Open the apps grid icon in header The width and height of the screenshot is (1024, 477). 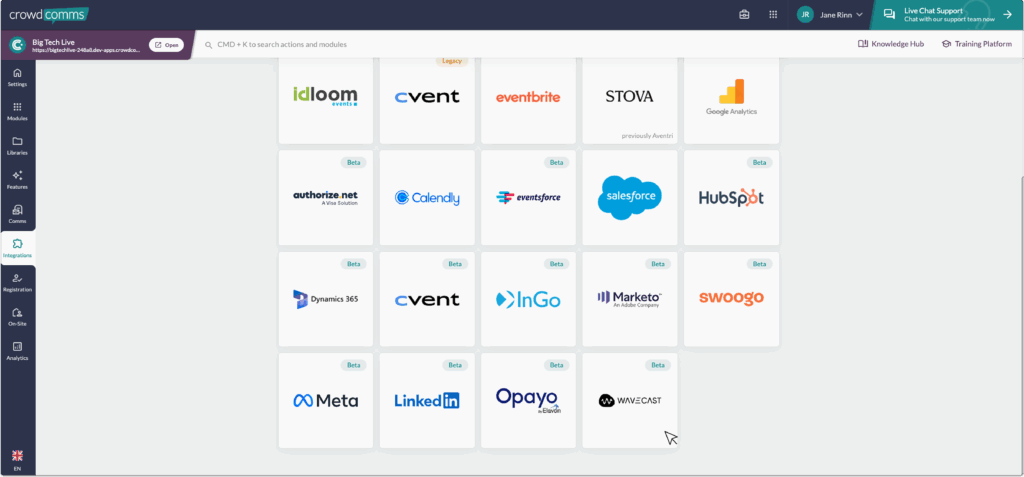click(x=773, y=15)
